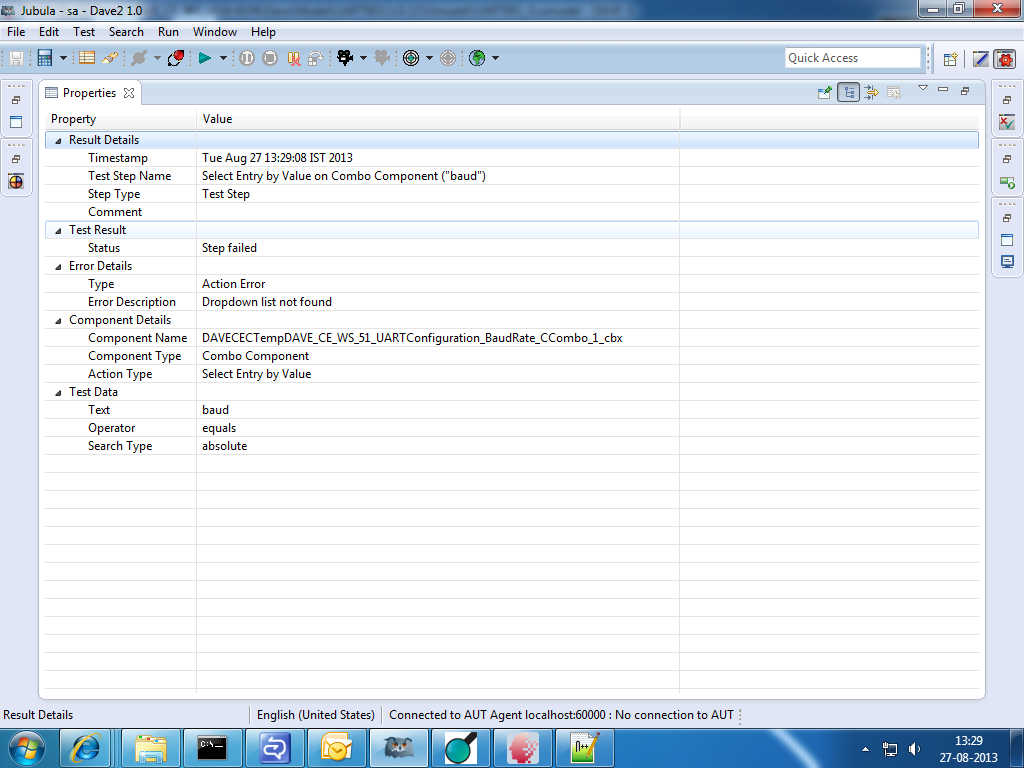Open the Test menu

[x=84, y=32]
